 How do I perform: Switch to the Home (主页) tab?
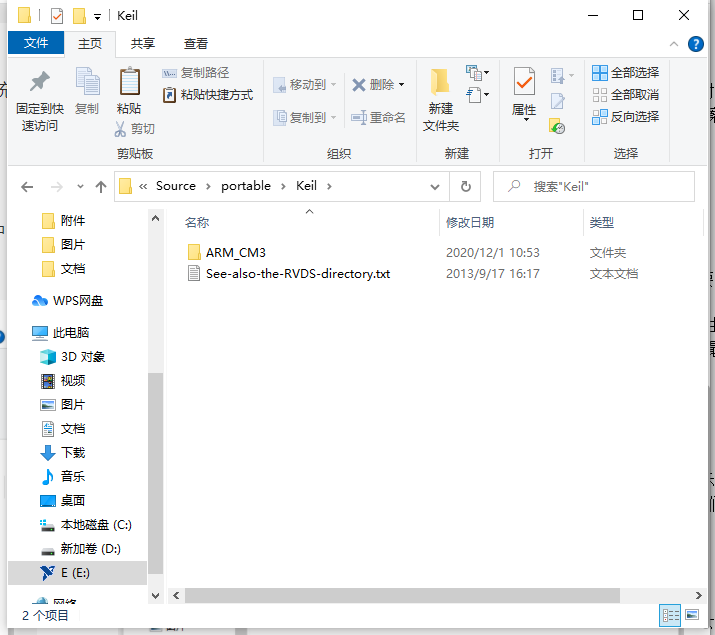pyautogui.click(x=90, y=44)
